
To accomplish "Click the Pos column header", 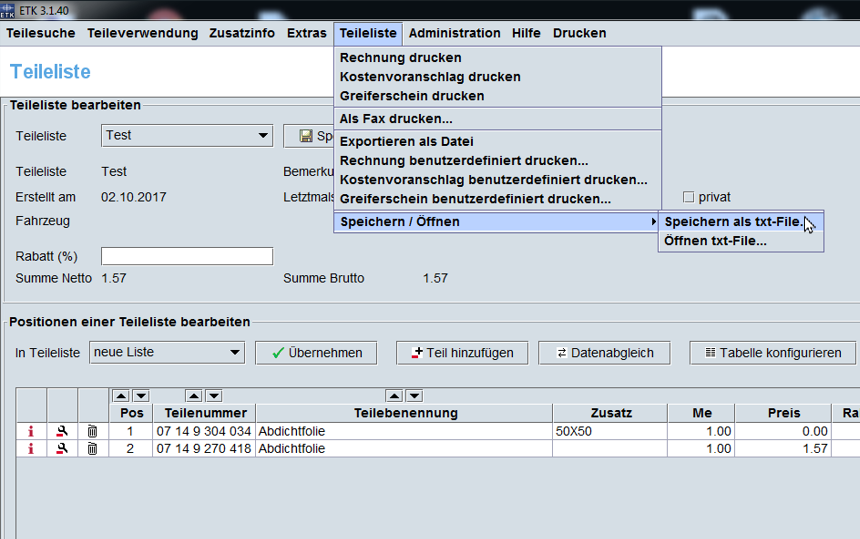I will pos(131,413).
